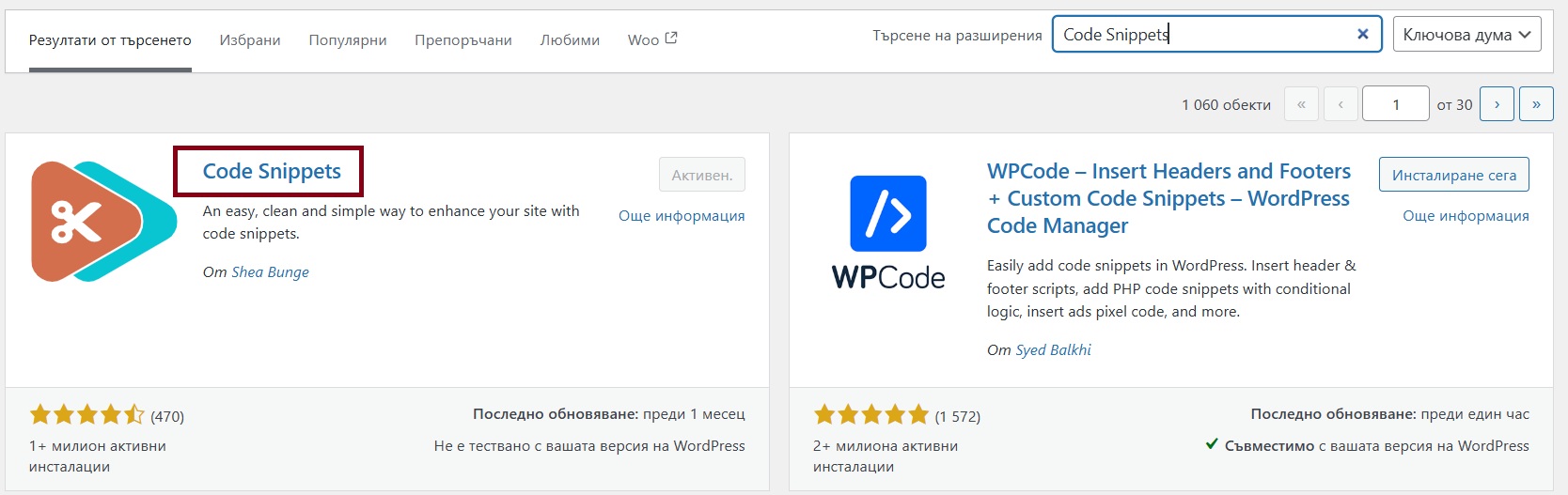Screen dimensions: 1568x495
Task: Click the Code Snippets star rating
Action: [87, 414]
